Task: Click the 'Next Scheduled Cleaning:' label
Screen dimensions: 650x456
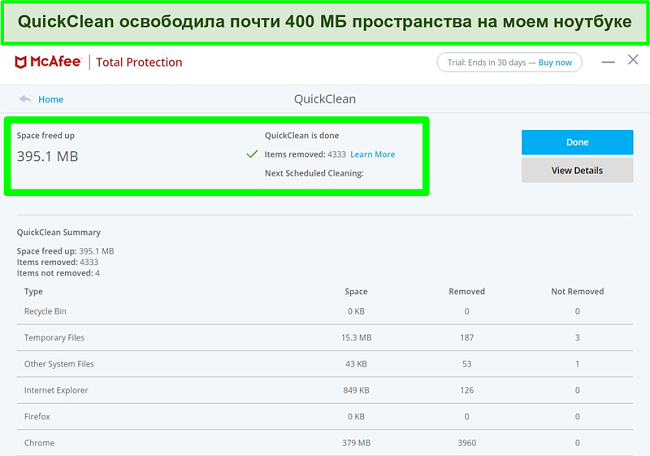Action: (x=314, y=173)
